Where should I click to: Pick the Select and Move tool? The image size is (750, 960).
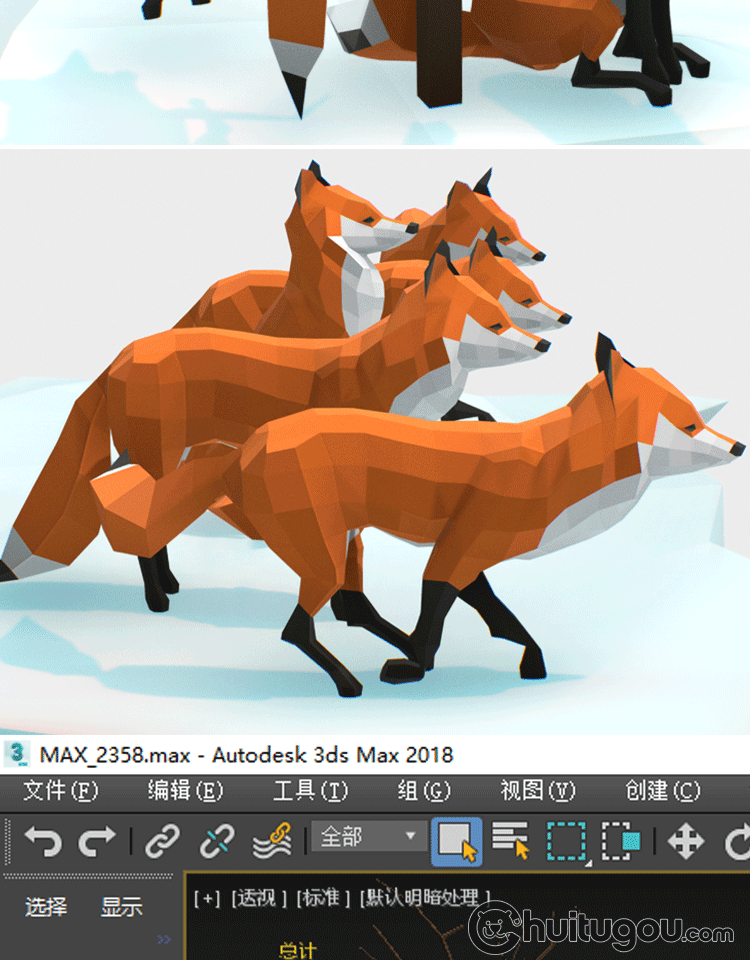[x=685, y=842]
